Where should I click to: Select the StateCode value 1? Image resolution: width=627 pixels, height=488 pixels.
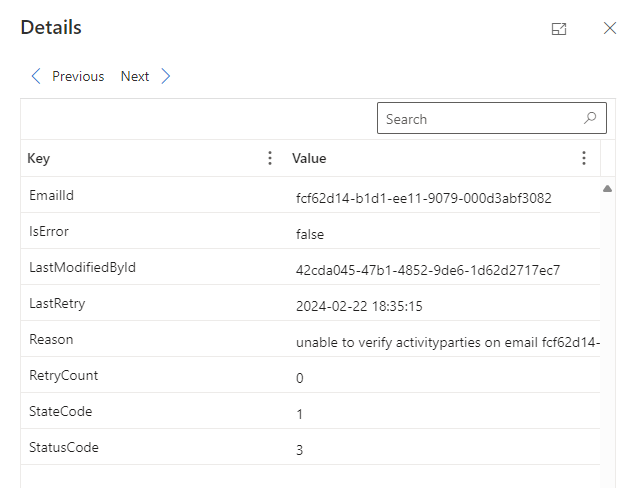tap(300, 414)
